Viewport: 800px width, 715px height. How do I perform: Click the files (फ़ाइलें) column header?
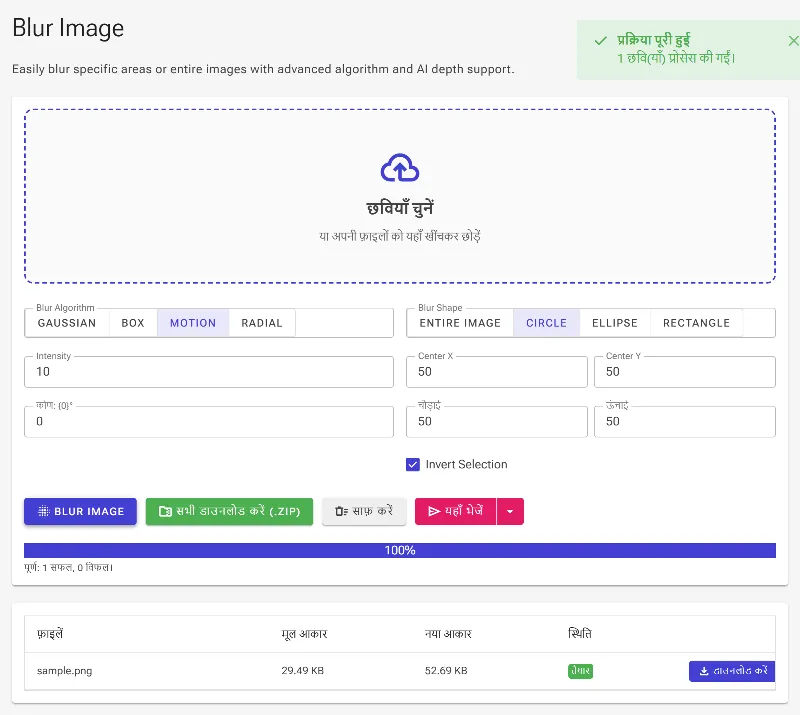point(50,634)
